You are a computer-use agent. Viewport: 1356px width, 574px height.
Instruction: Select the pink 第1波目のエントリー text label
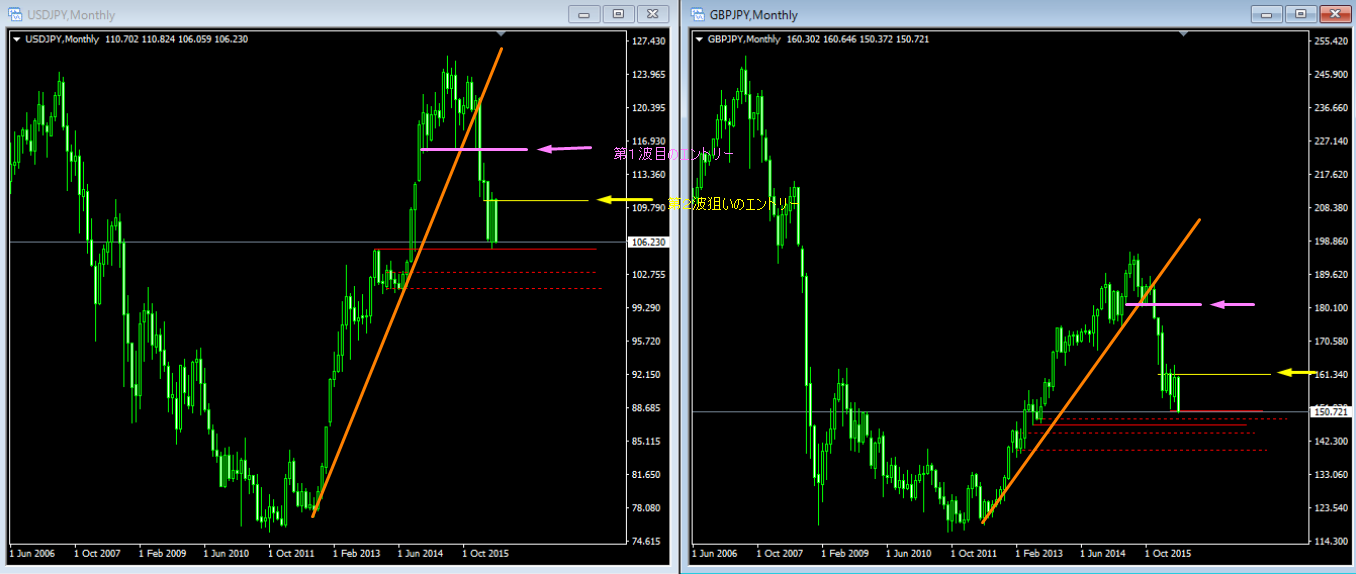tap(672, 154)
